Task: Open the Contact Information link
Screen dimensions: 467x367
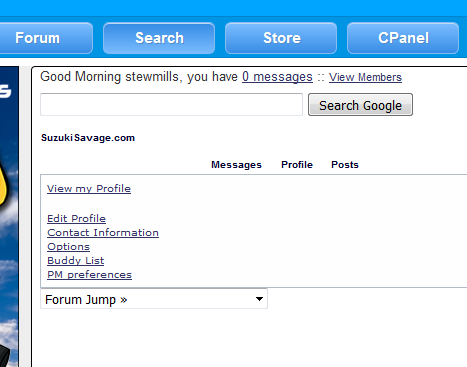Action: (x=103, y=233)
